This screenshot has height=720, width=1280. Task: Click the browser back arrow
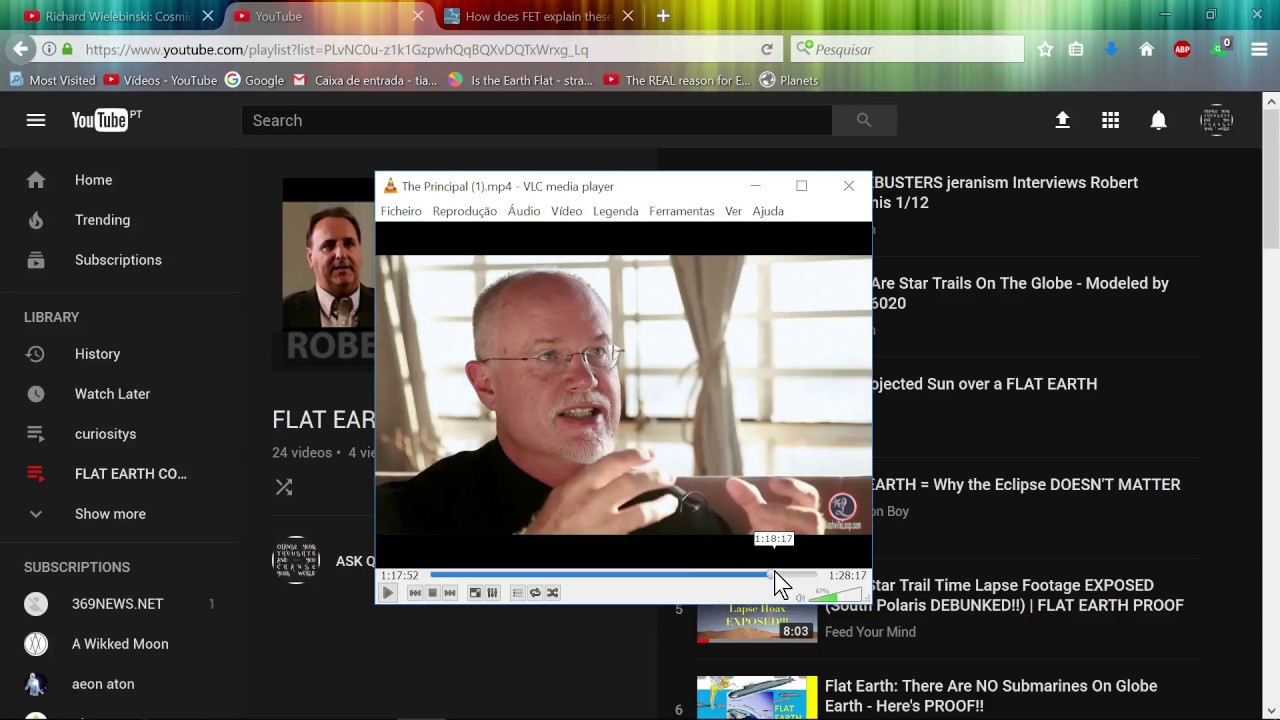pyautogui.click(x=20, y=49)
